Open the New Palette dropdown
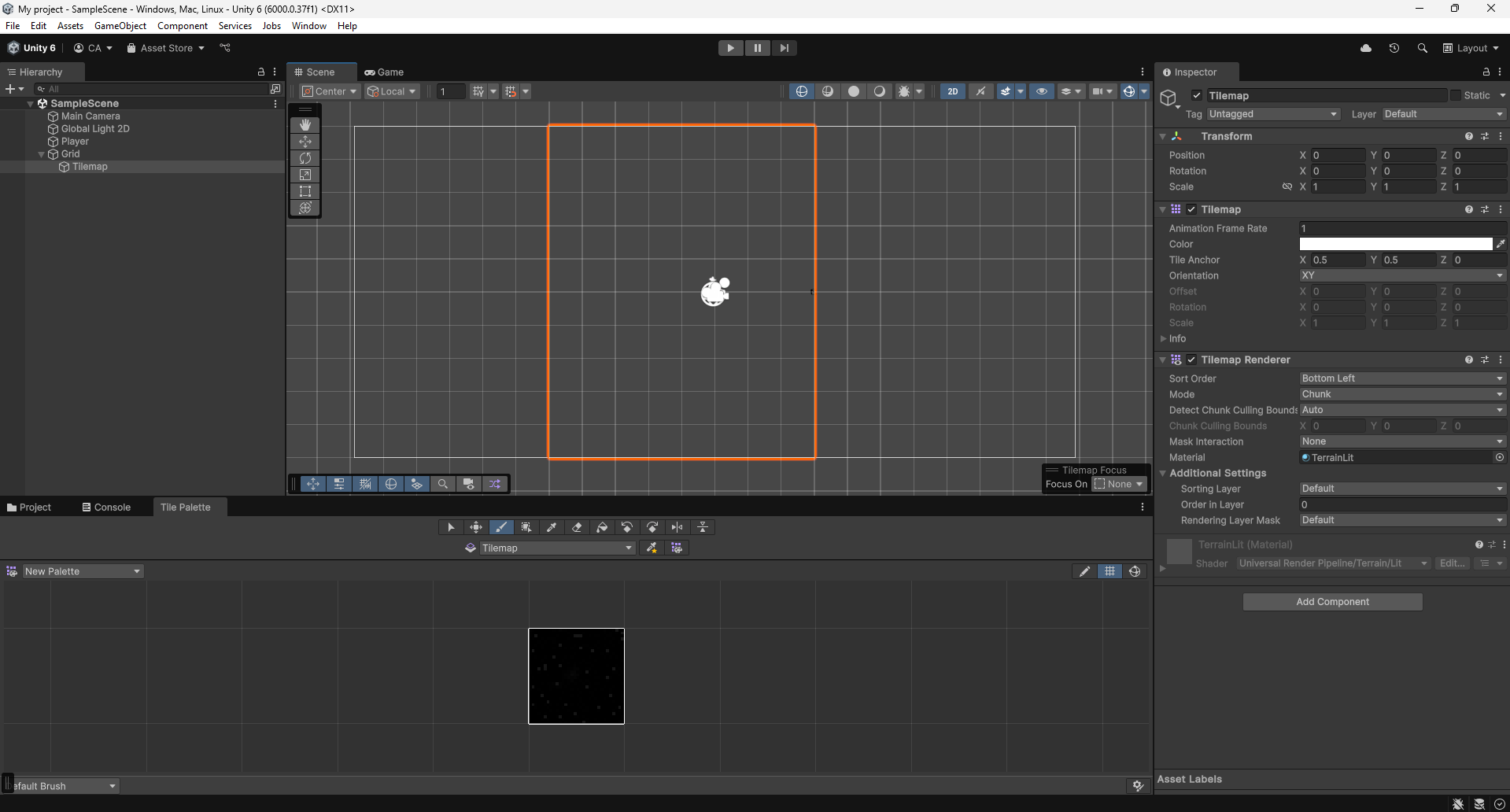This screenshot has height=812, width=1510. tap(82, 571)
